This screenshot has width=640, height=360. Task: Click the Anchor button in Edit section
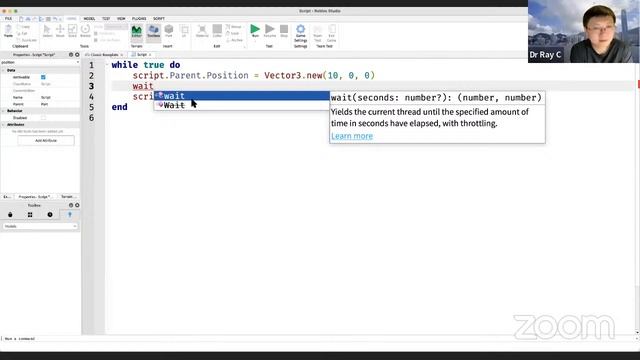pos(234,40)
